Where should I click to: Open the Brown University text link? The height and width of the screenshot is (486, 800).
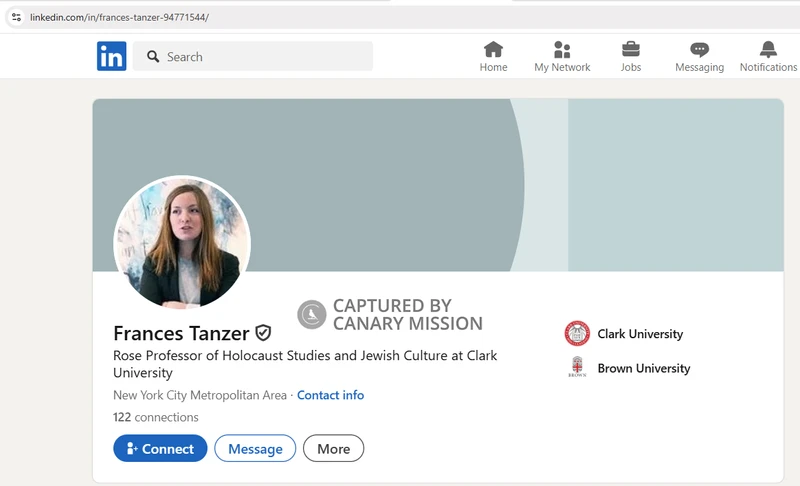(x=643, y=368)
